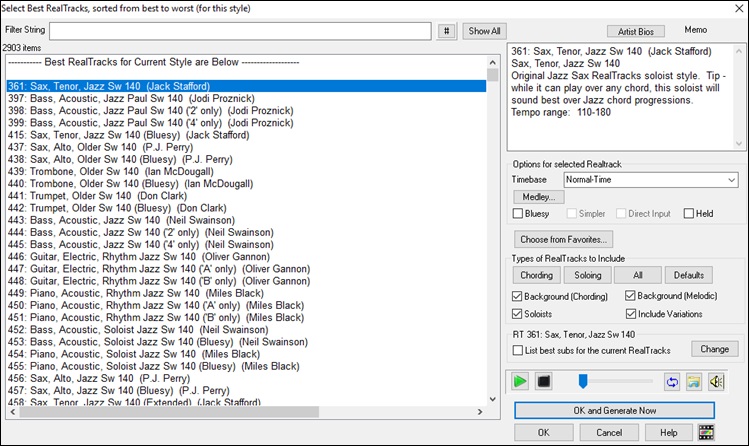Open Choose from Favorites...
Image resolution: width=749 pixels, height=446 pixels.
coord(564,239)
